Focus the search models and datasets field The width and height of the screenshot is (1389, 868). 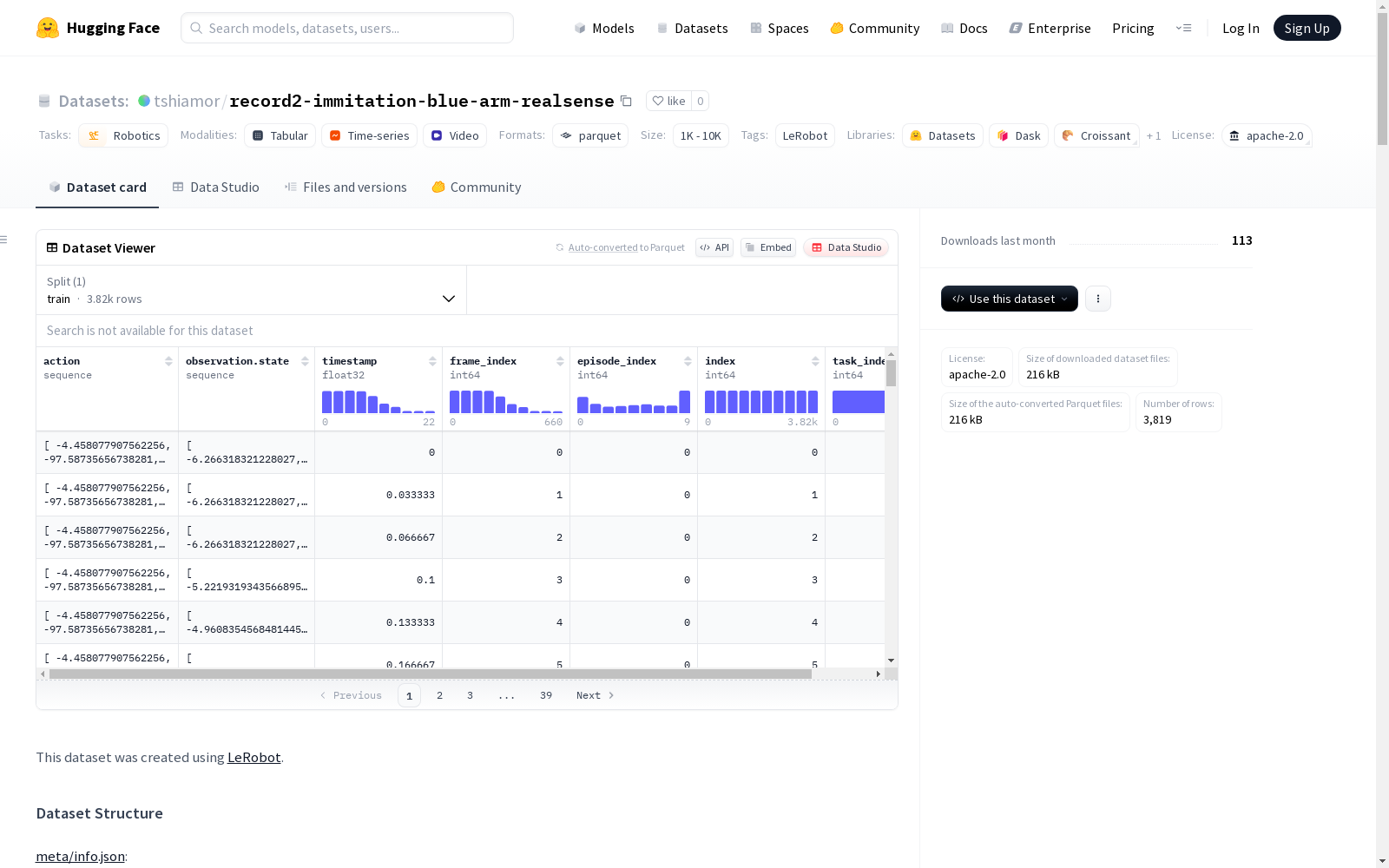[347, 28]
